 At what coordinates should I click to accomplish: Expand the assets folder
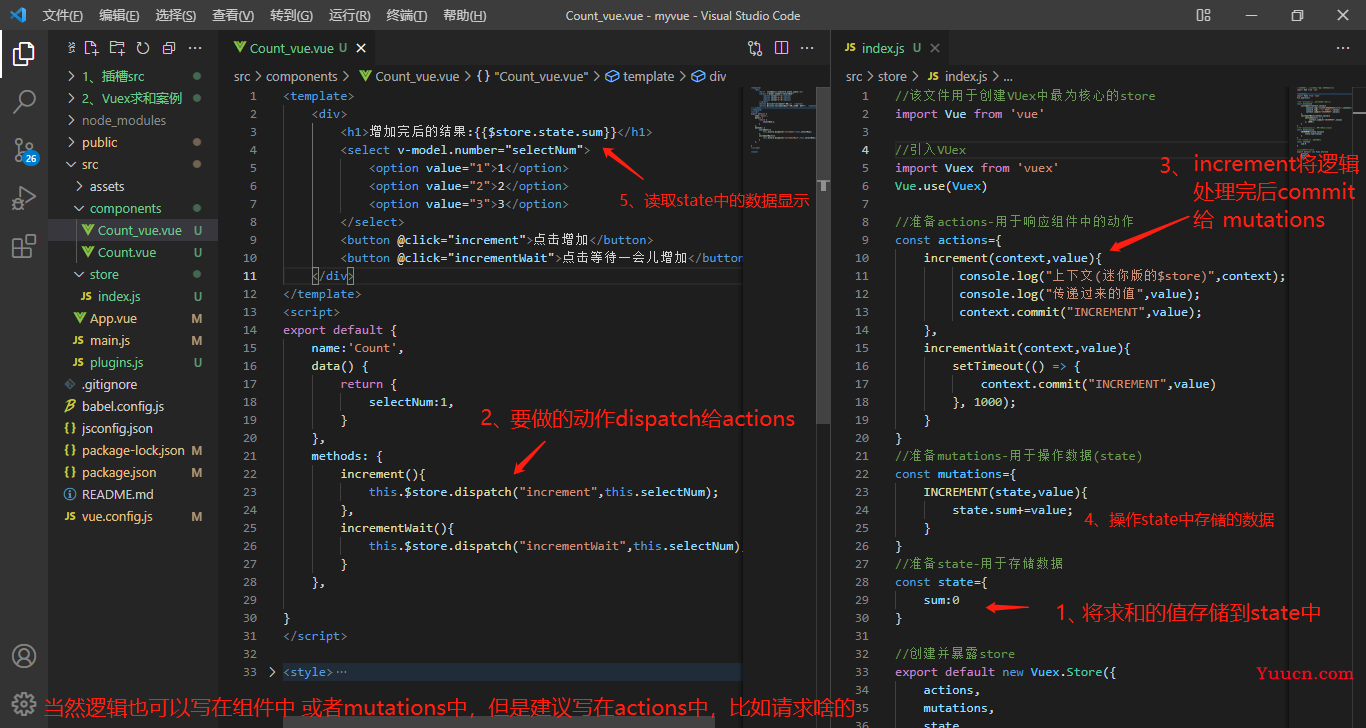[x=133, y=186]
